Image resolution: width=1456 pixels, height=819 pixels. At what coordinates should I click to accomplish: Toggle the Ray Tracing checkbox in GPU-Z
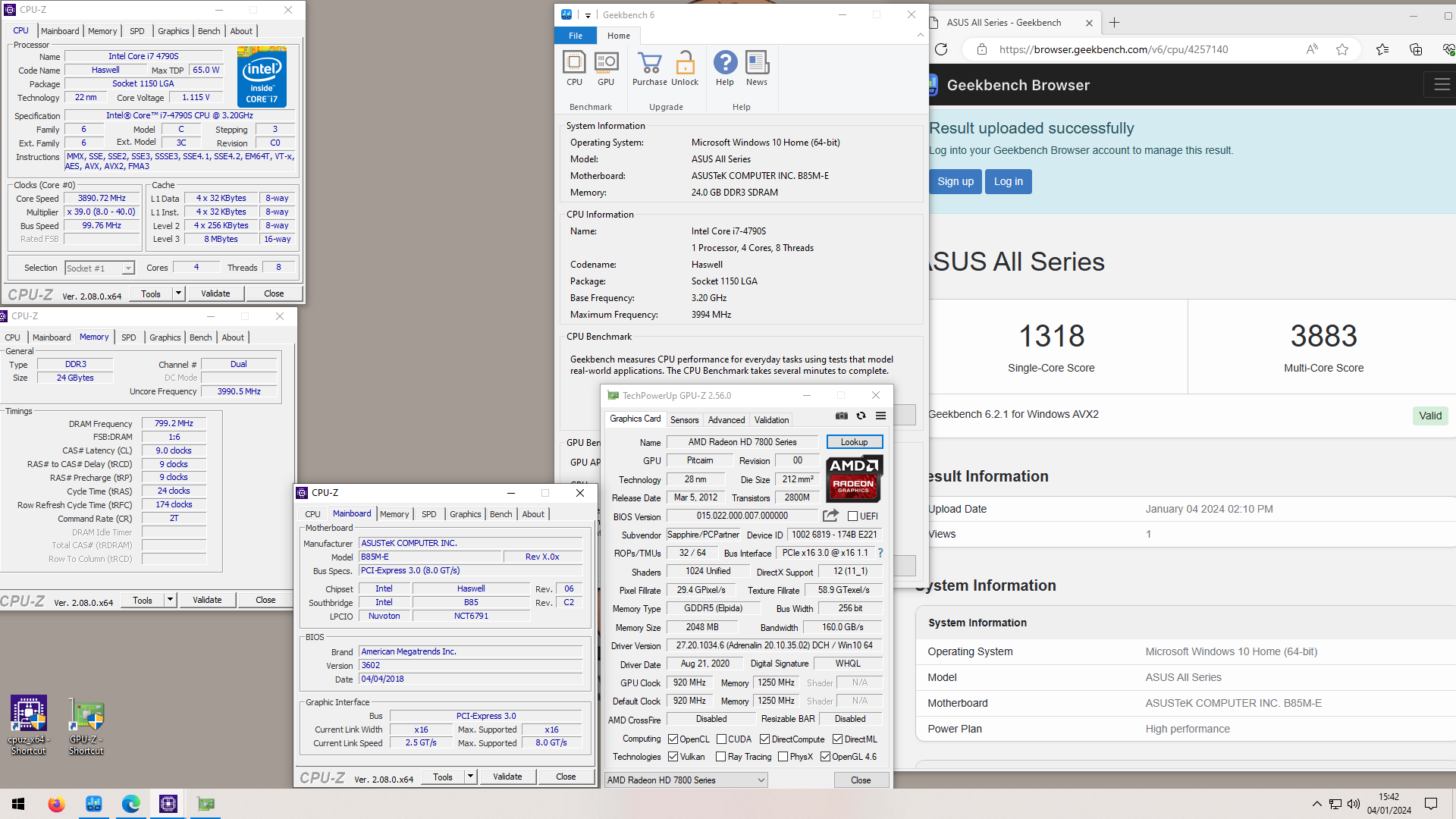tap(720, 757)
